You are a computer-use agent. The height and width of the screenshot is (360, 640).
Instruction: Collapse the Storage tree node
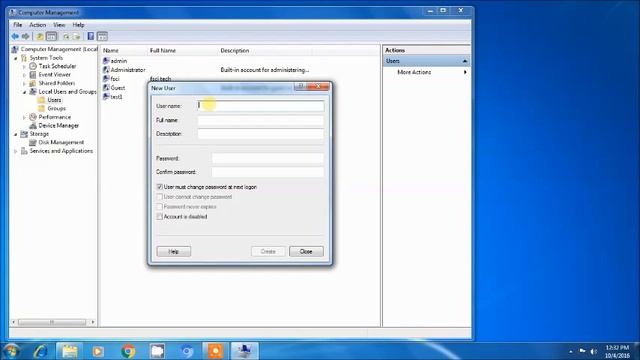(16, 134)
